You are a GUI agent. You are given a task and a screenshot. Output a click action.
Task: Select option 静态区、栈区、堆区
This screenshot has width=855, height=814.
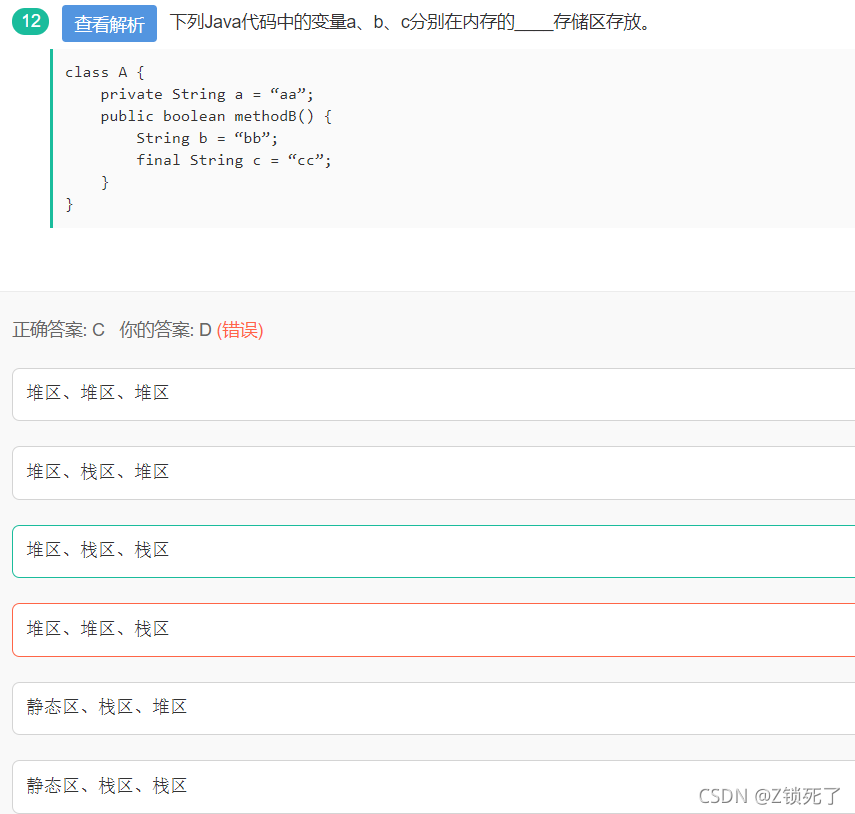point(433,708)
